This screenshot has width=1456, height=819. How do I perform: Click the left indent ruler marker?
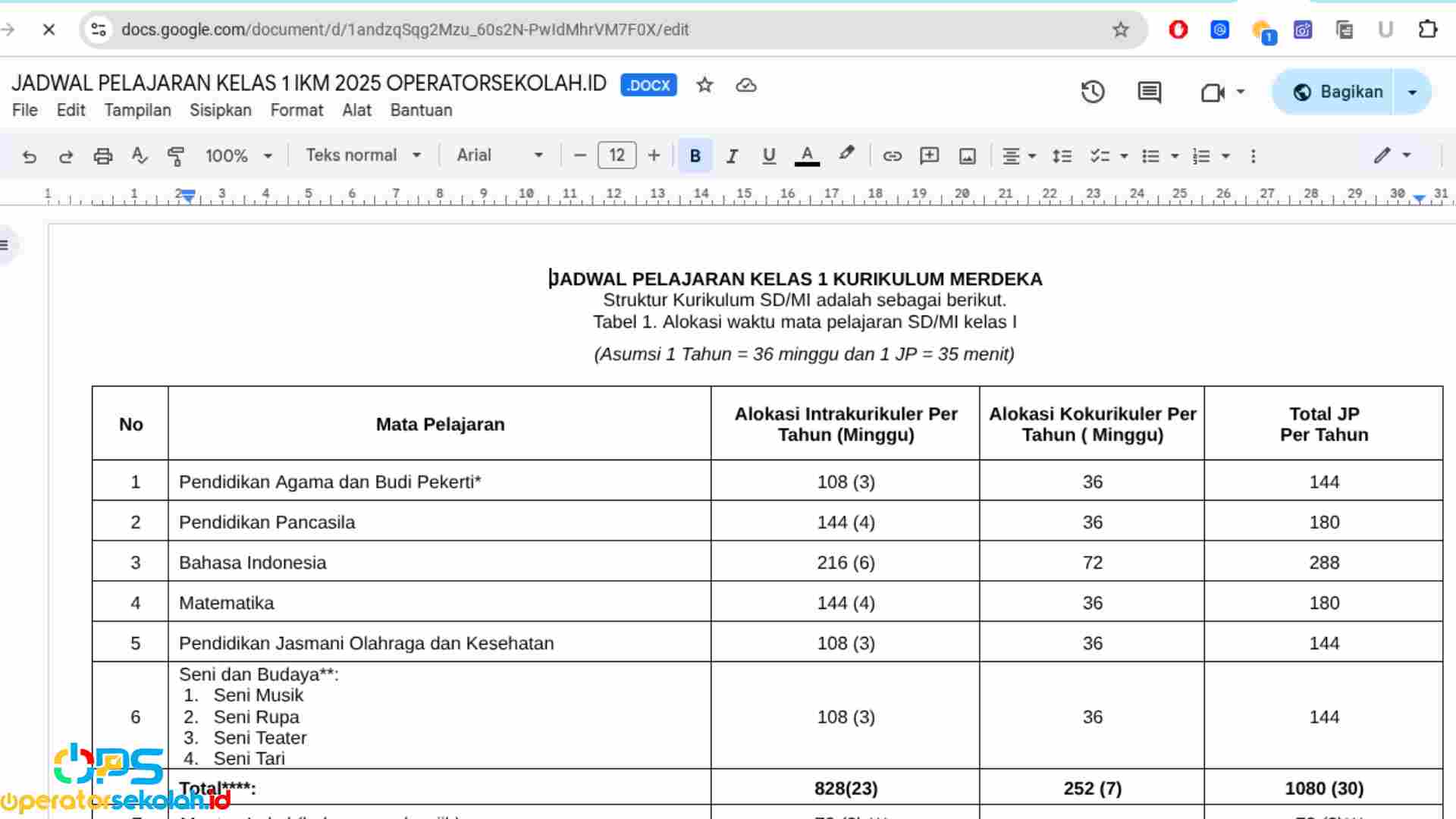(x=188, y=197)
